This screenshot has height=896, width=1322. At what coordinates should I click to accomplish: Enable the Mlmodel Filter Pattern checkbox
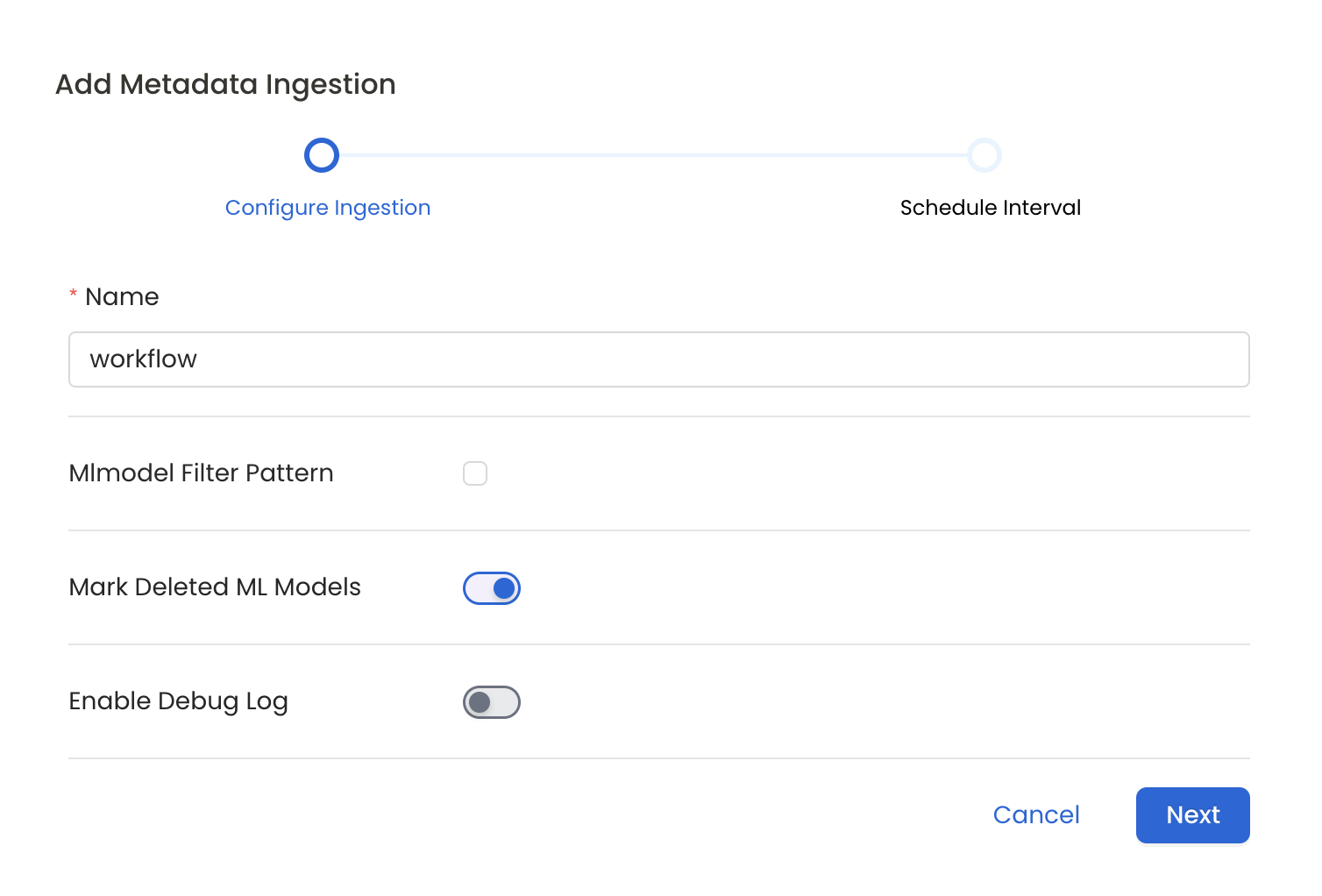click(x=474, y=473)
